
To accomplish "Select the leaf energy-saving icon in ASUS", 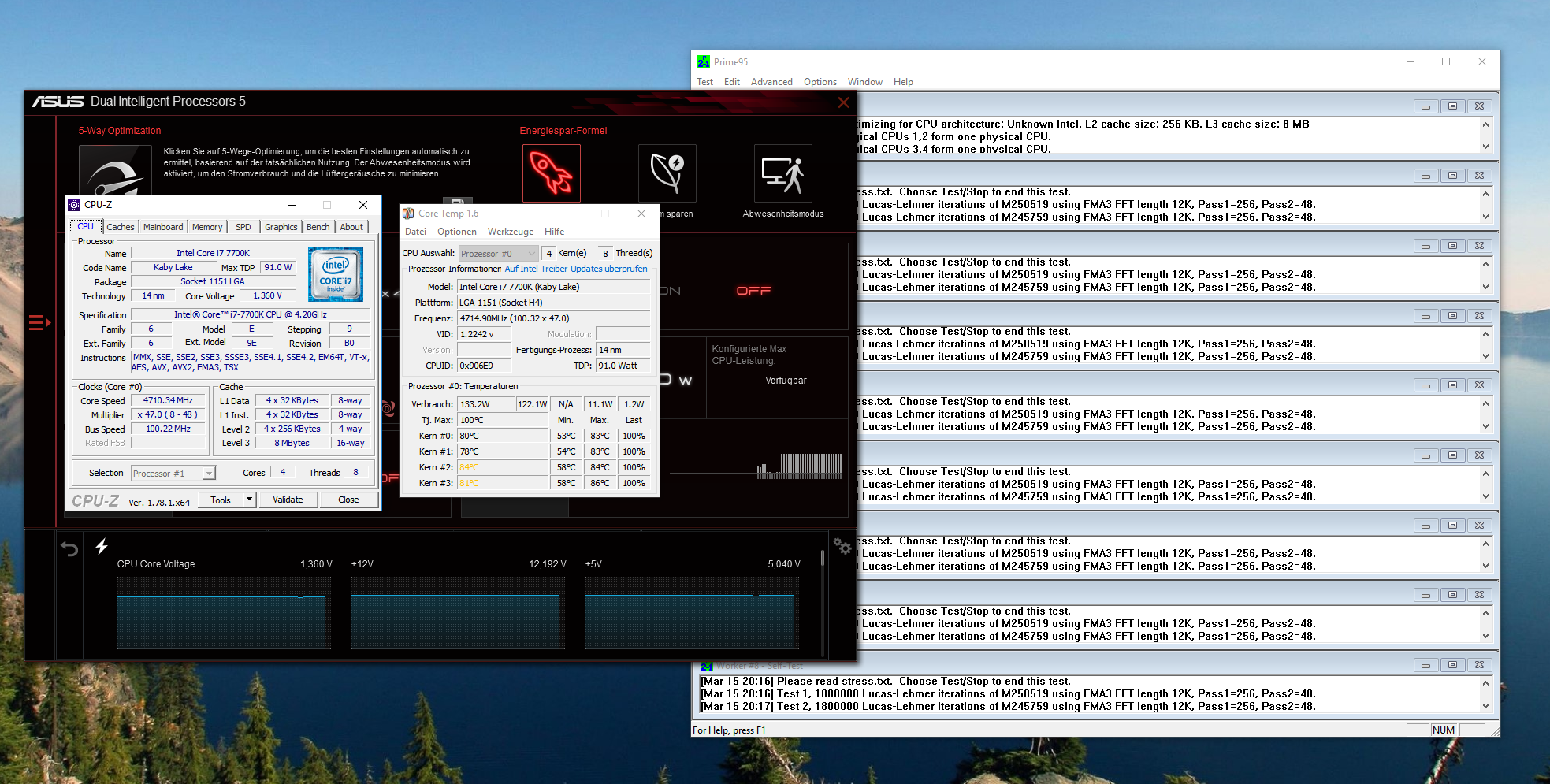I will [x=667, y=173].
